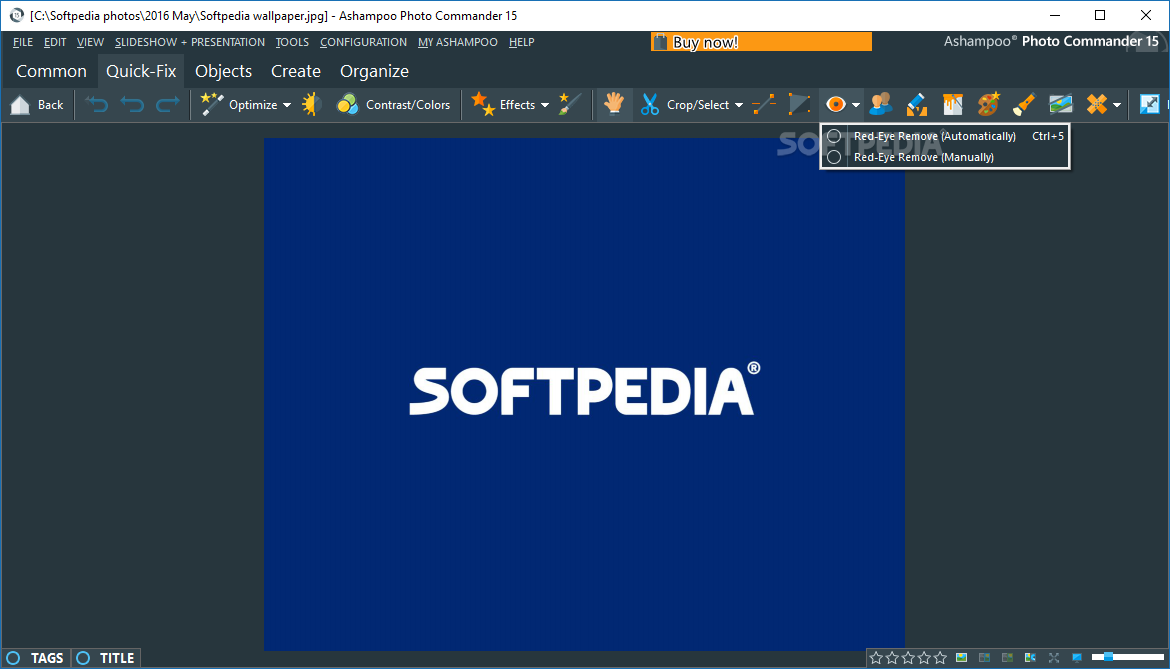The width and height of the screenshot is (1170, 669).
Task: Click the blue eraser tool icon
Action: [916, 104]
